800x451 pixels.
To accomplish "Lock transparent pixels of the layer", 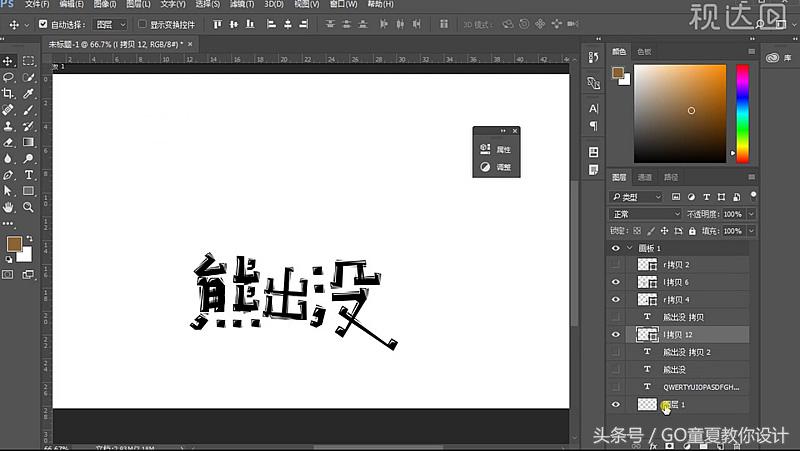I will coord(637,231).
